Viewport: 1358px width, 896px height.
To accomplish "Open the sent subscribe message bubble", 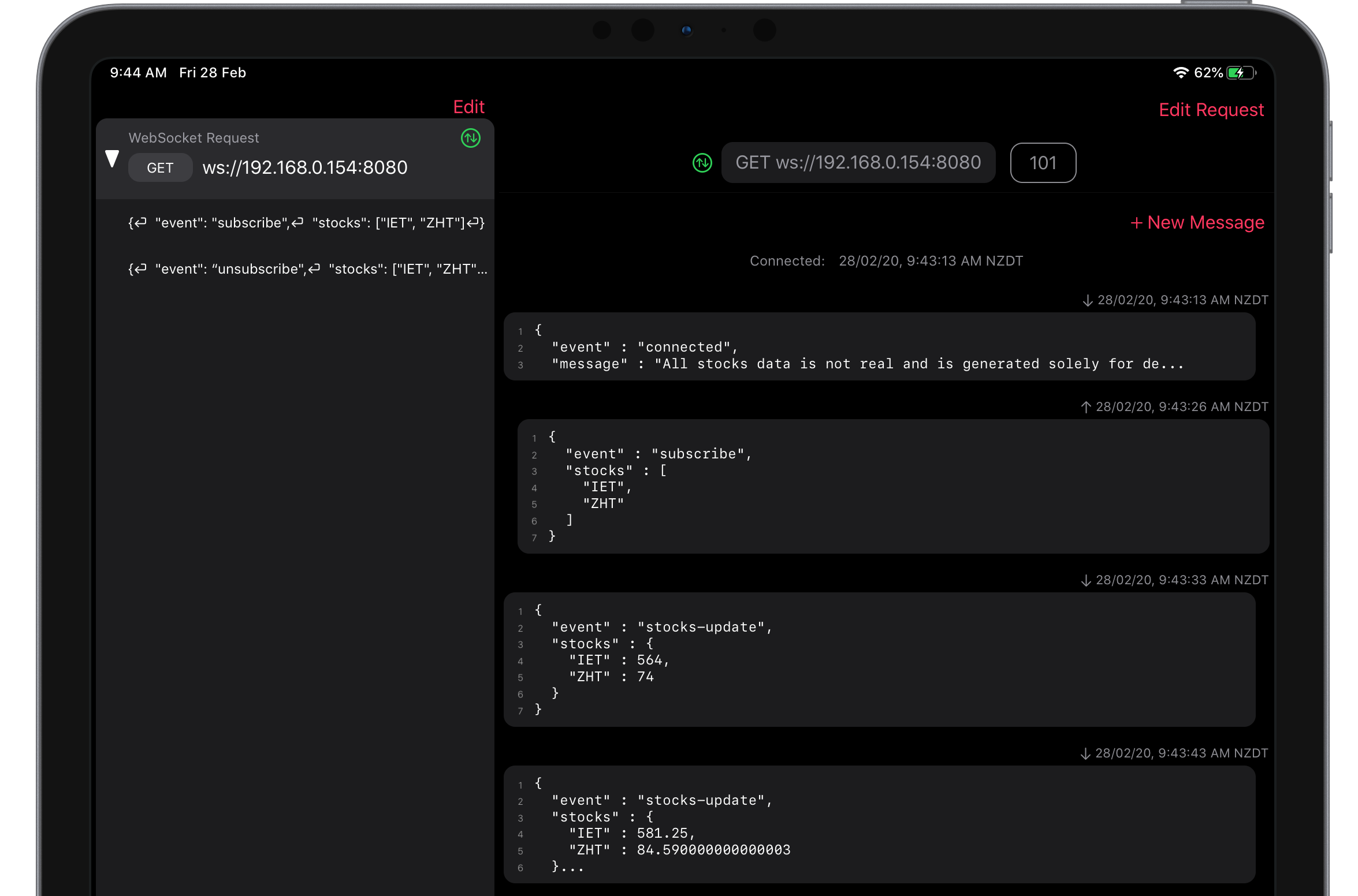I will [892, 487].
